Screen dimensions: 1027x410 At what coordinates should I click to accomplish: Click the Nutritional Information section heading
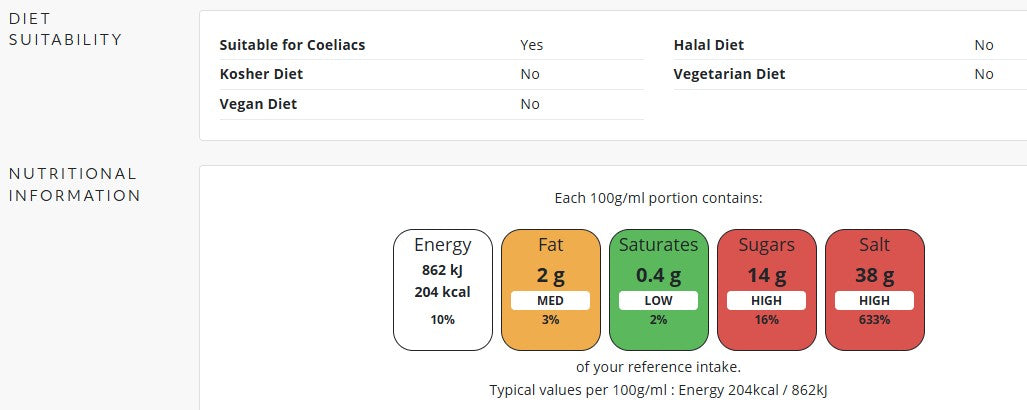coord(74,185)
